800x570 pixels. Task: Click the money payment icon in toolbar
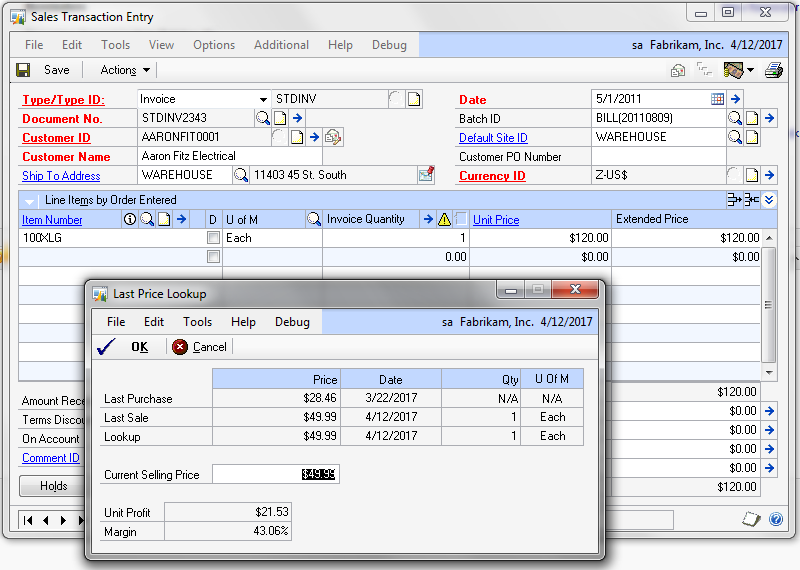[733, 70]
